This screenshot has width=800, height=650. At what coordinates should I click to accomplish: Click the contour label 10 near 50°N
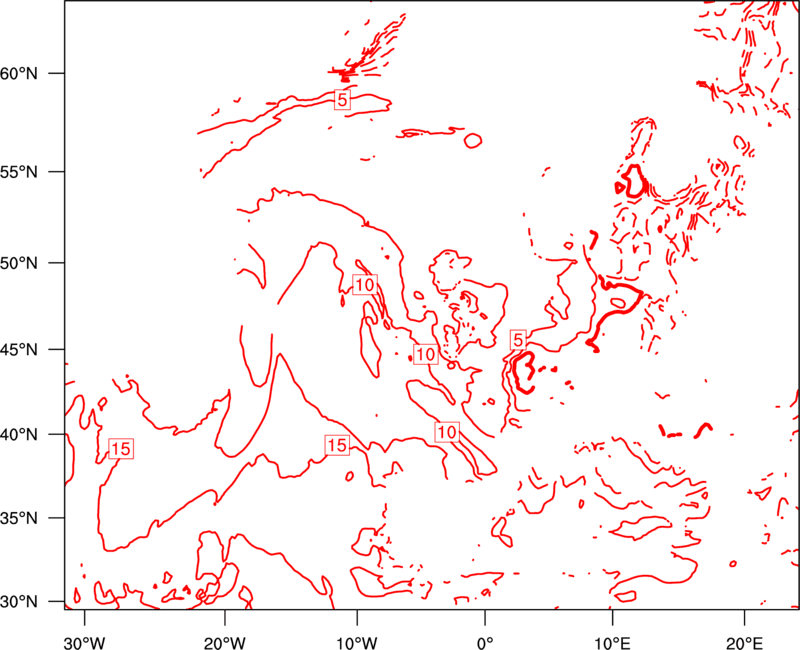pyautogui.click(x=365, y=284)
